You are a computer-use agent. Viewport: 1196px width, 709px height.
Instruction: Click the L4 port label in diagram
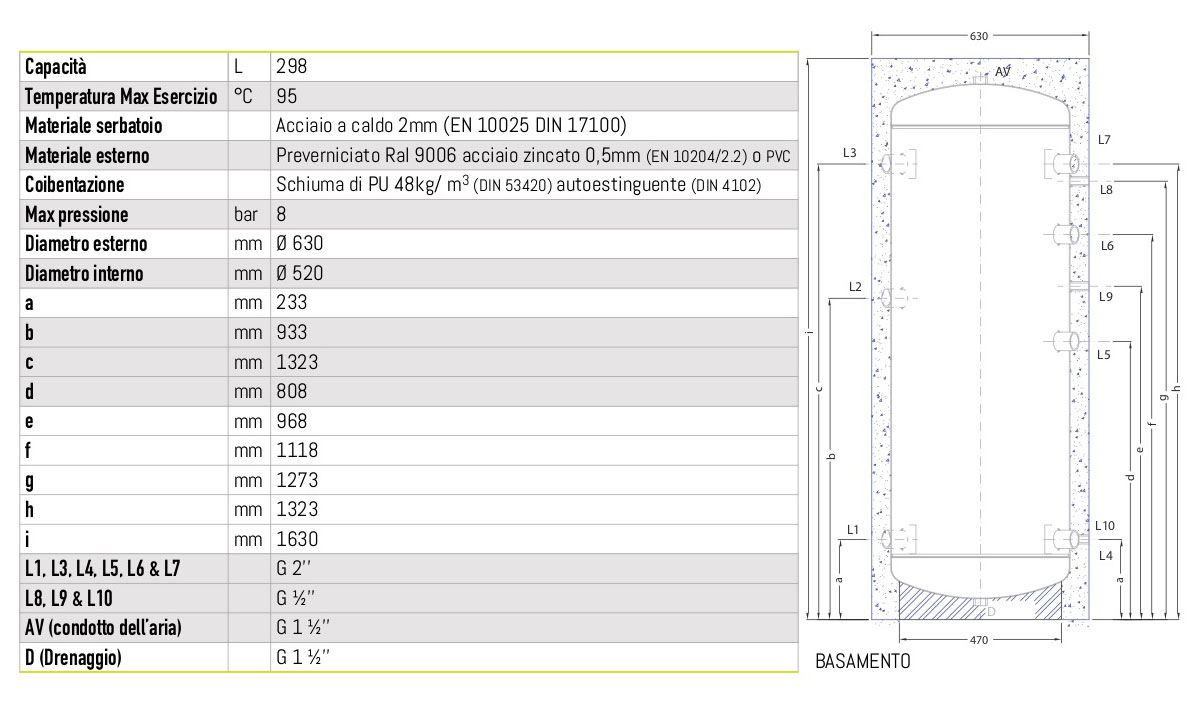click(1103, 554)
